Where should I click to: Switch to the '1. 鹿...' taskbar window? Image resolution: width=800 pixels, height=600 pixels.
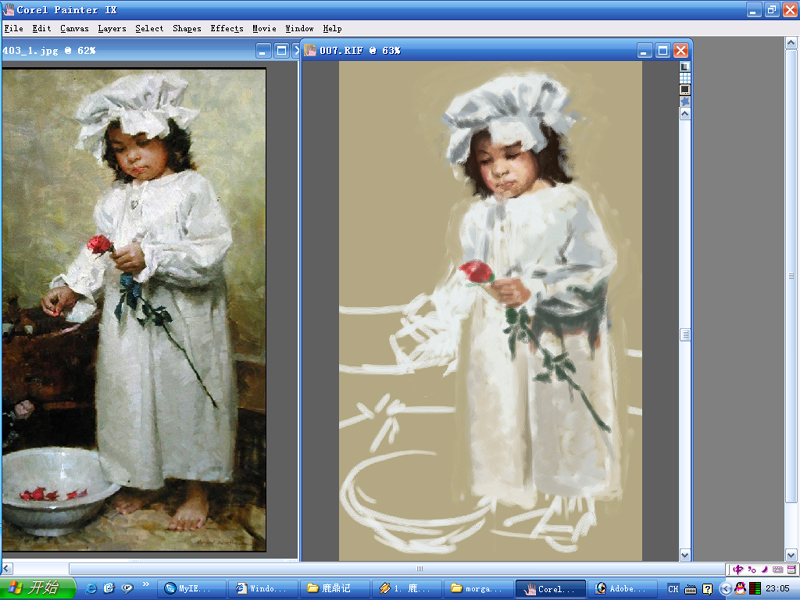(x=406, y=589)
